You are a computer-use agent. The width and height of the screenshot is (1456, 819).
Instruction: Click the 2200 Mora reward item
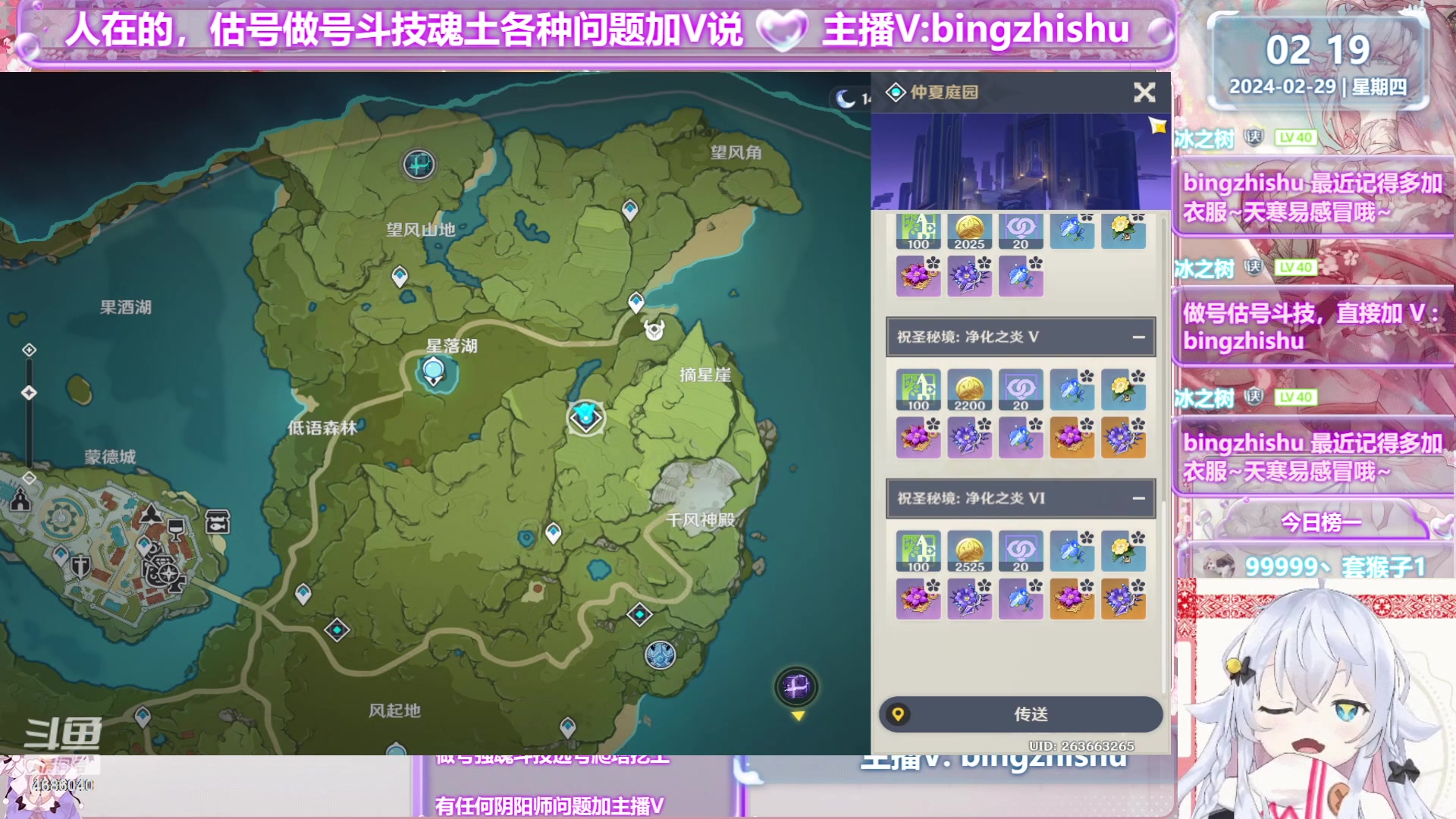coord(969,391)
